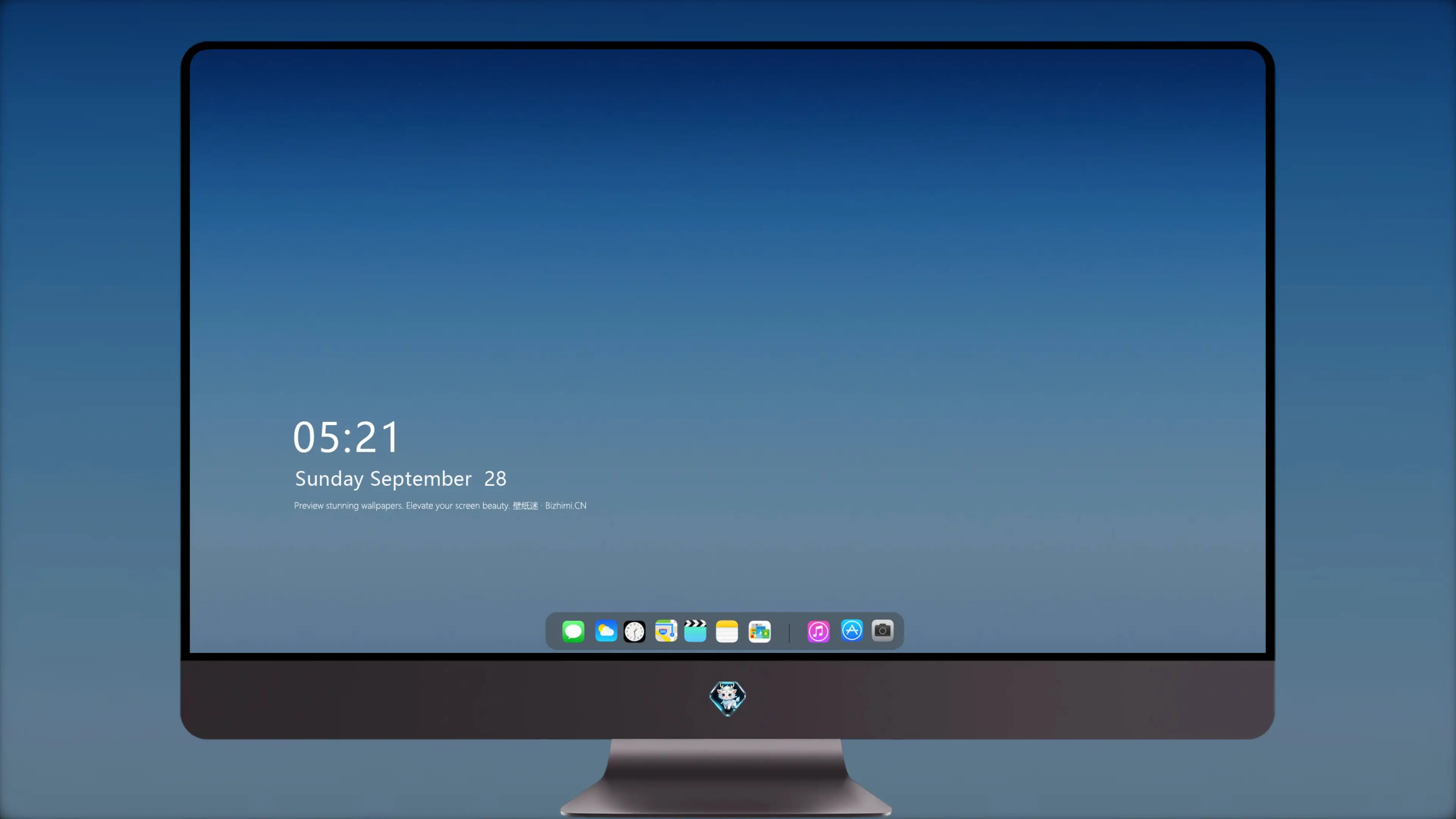Open the Camera app in the dock
Viewport: 1456px width, 819px height.
tap(882, 630)
